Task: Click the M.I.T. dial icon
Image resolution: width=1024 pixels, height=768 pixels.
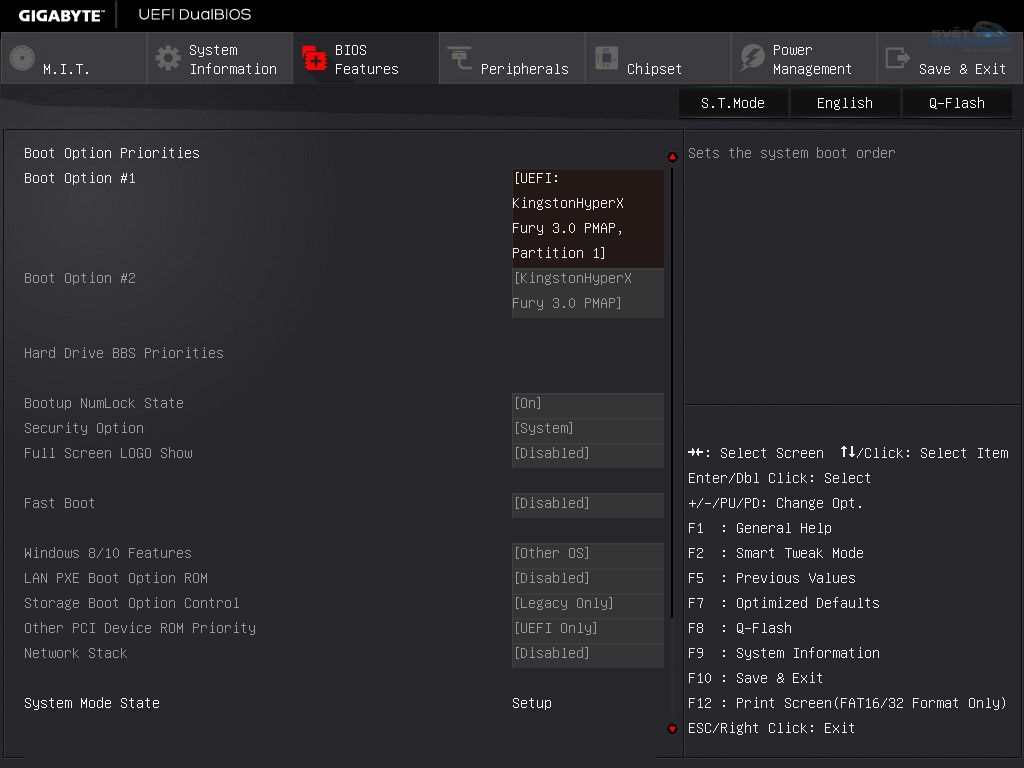Action: [22, 58]
